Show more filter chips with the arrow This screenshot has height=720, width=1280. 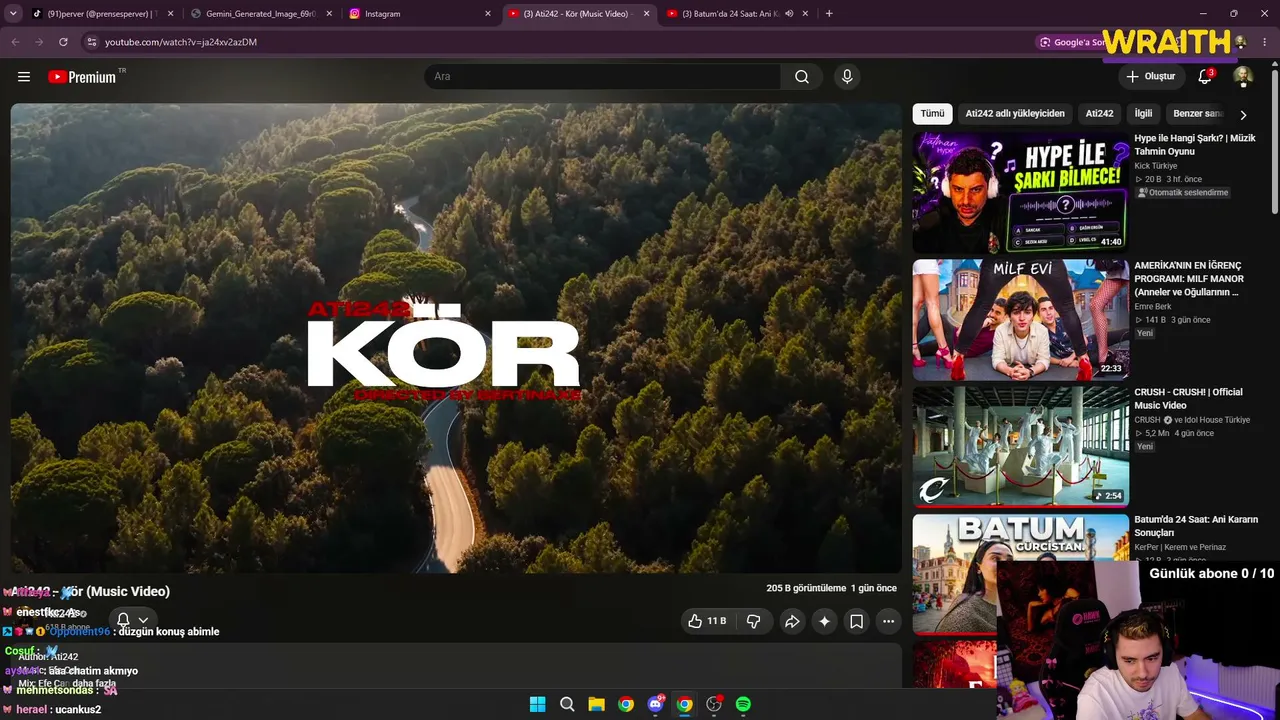click(x=1243, y=115)
